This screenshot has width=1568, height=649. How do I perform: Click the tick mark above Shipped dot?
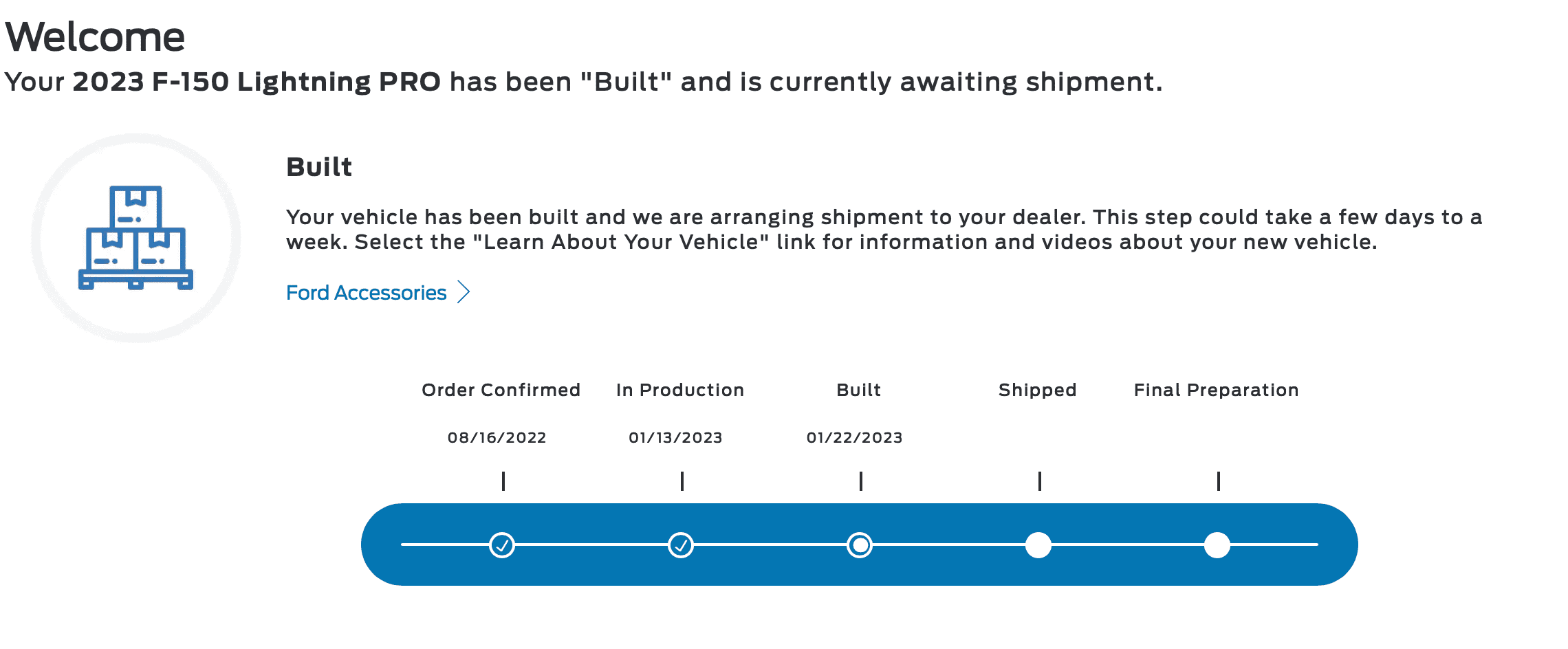[x=1040, y=481]
